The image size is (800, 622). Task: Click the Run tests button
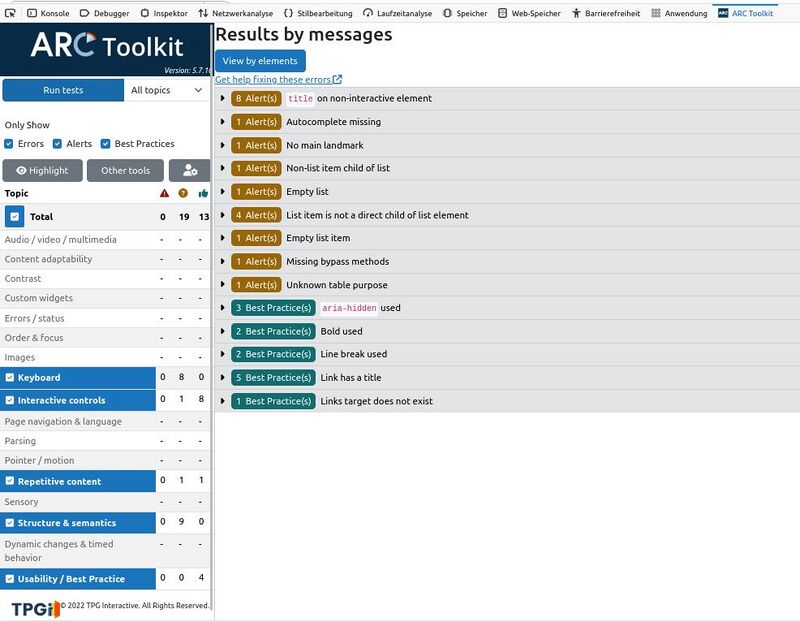[62, 90]
